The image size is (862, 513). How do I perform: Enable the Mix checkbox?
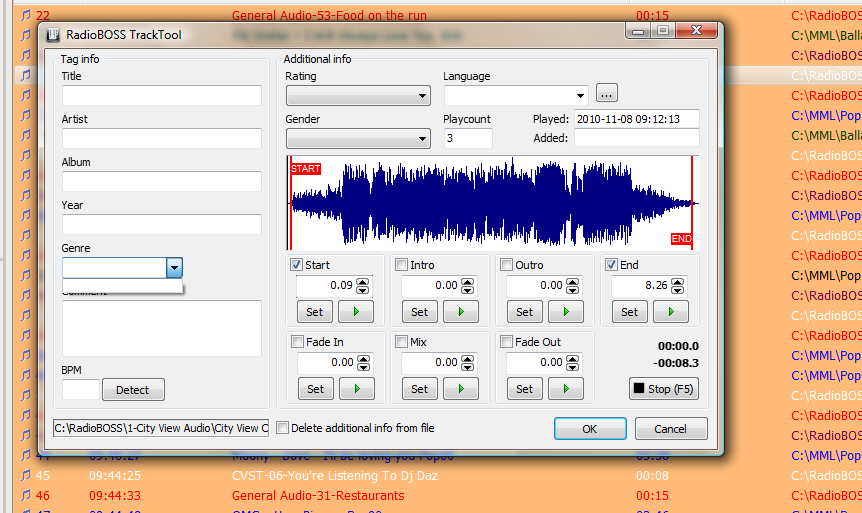tap(401, 341)
